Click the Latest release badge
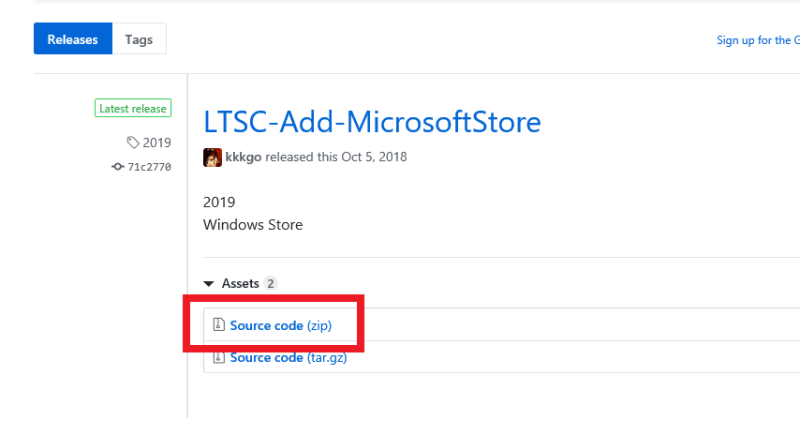Screen dimensions: 800x435 pyautogui.click(x=134, y=108)
